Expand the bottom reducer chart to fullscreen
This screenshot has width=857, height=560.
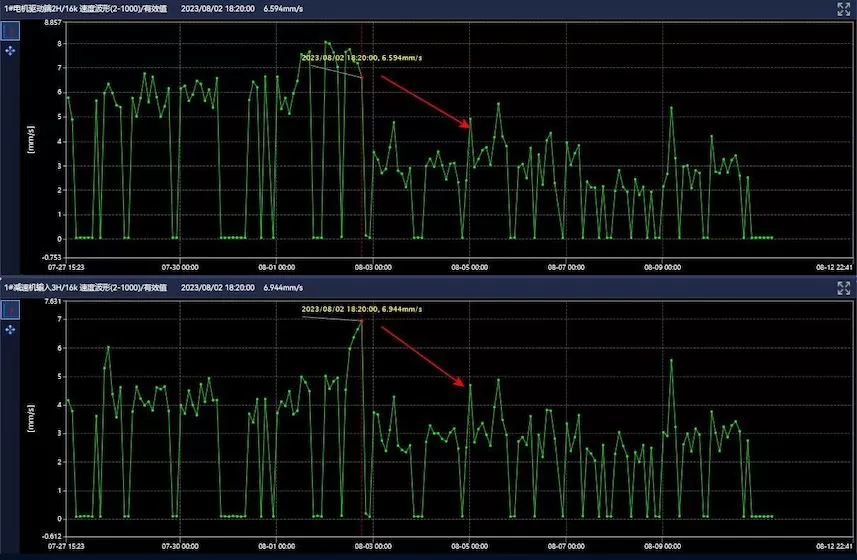coord(843,288)
